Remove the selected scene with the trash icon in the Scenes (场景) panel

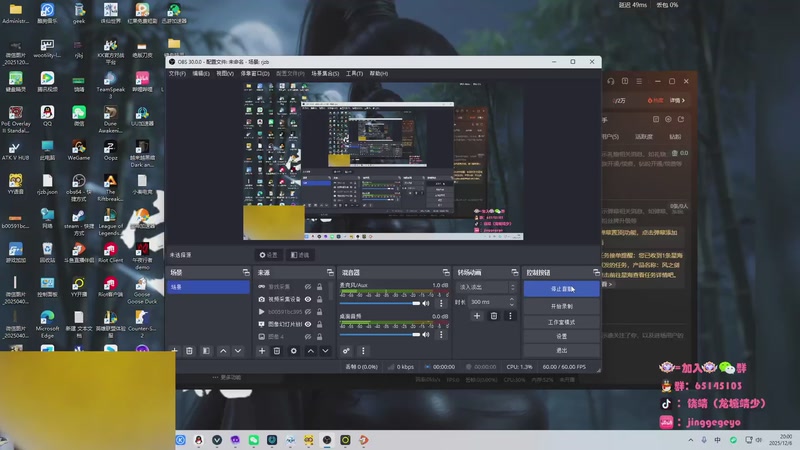click(x=190, y=351)
